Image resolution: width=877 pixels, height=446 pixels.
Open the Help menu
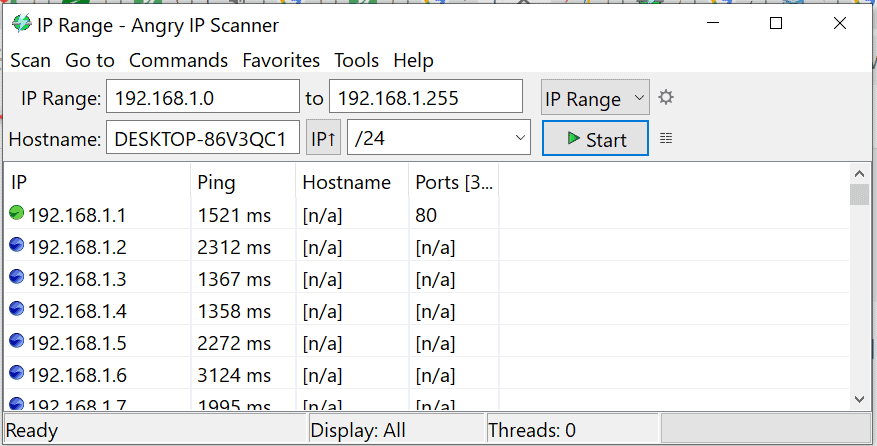(x=413, y=60)
